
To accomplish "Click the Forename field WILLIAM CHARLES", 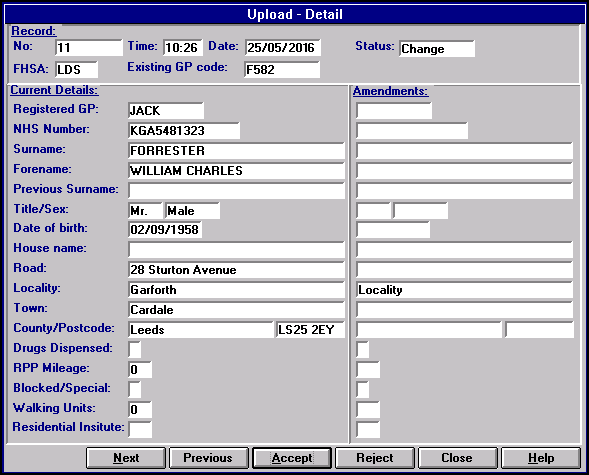I will coord(236,170).
